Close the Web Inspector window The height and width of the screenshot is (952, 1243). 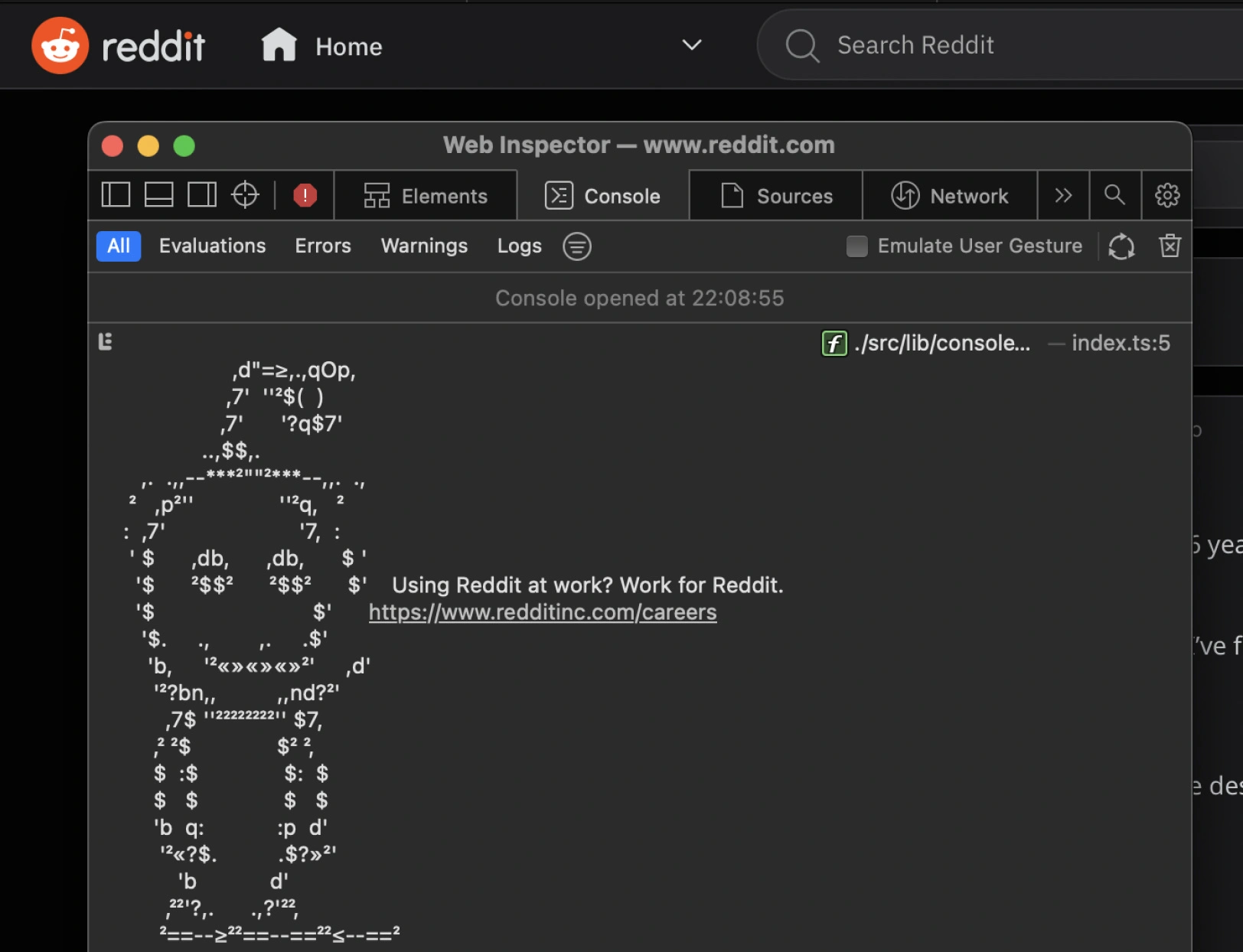[113, 145]
